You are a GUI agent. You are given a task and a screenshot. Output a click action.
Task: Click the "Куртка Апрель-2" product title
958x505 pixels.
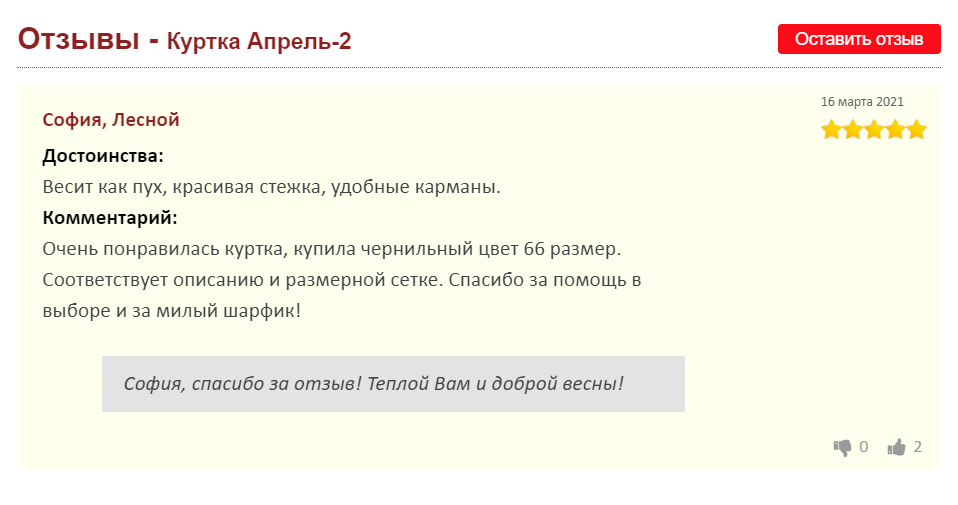pyautogui.click(x=259, y=42)
